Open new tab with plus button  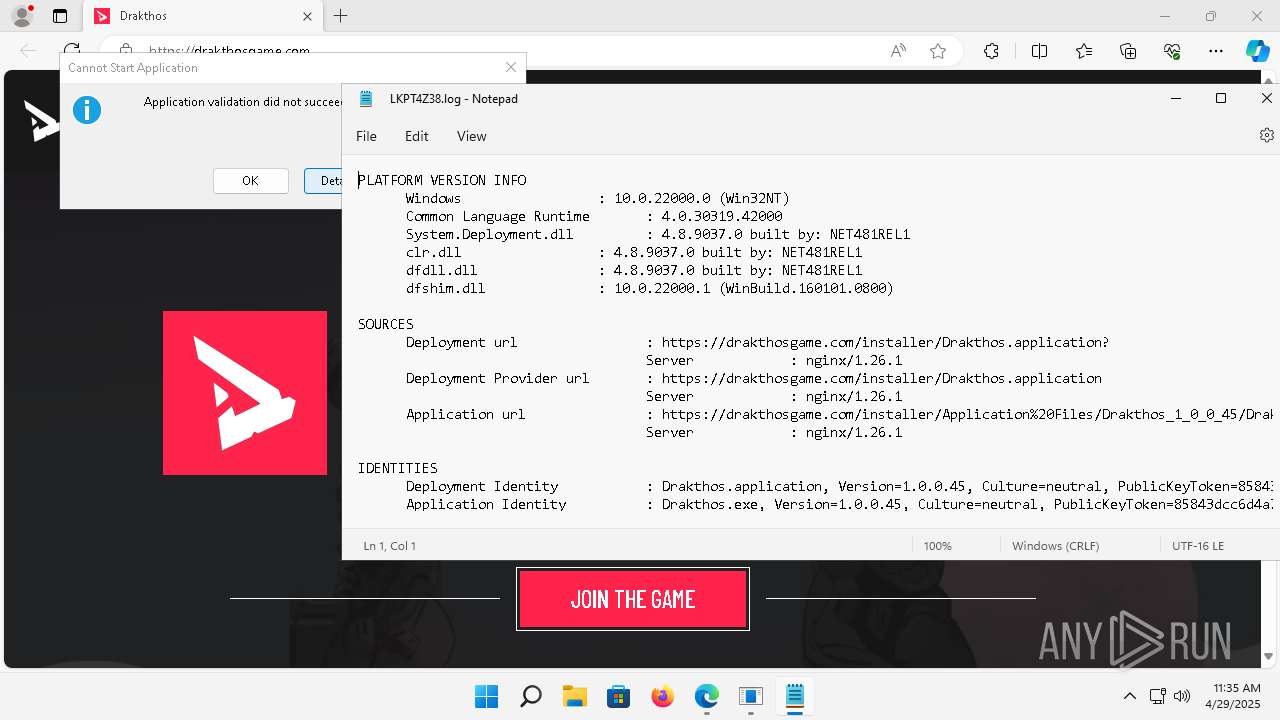click(341, 16)
